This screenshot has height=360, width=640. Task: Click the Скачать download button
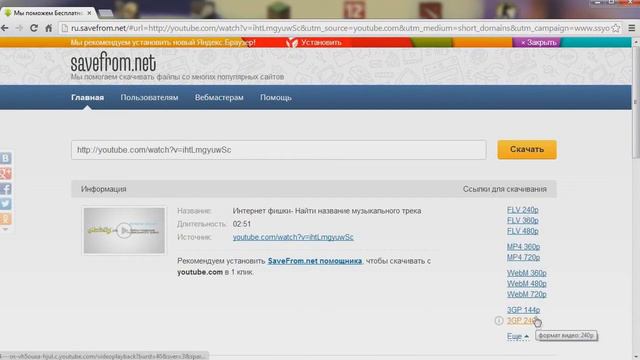(x=527, y=149)
